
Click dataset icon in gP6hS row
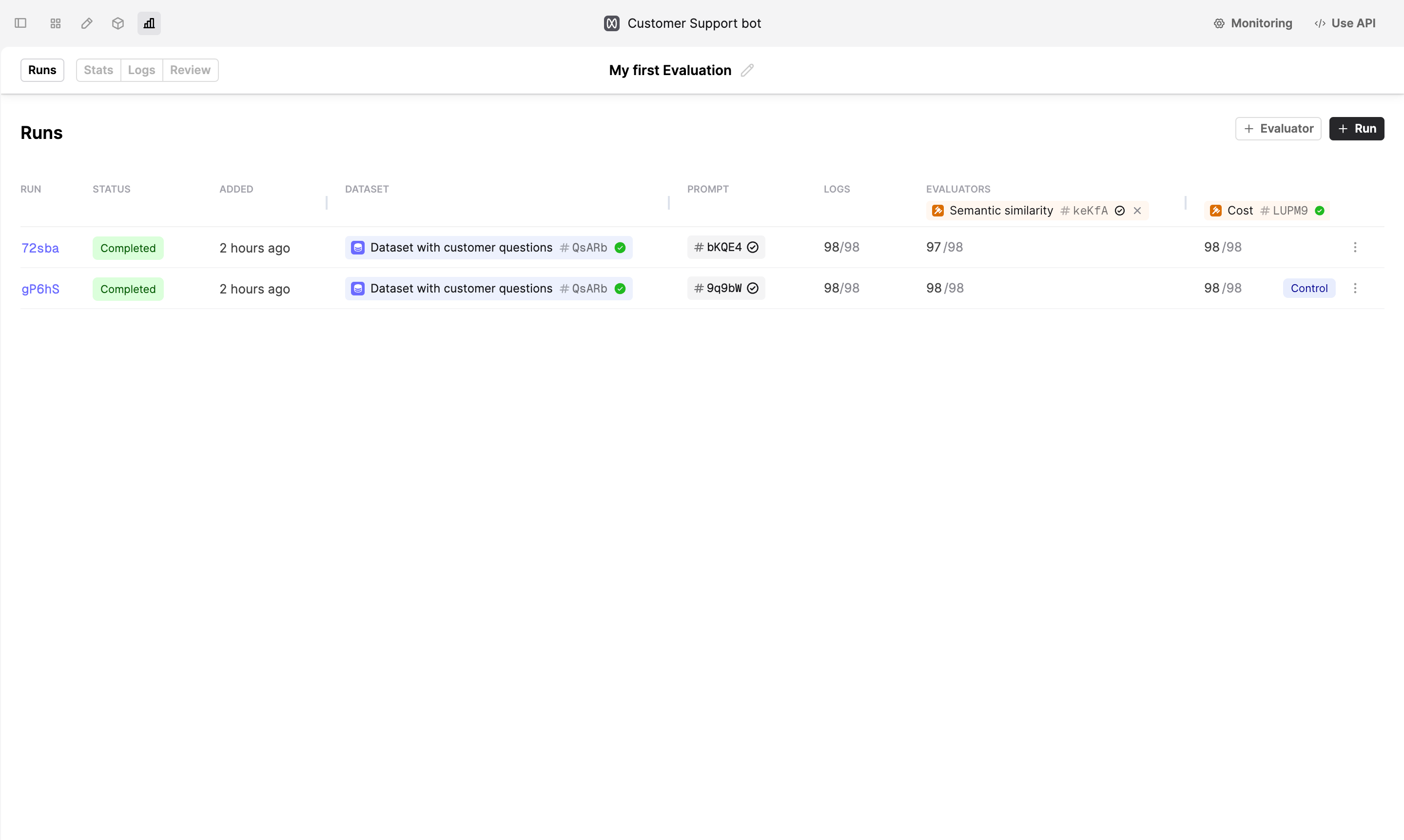pyautogui.click(x=358, y=289)
